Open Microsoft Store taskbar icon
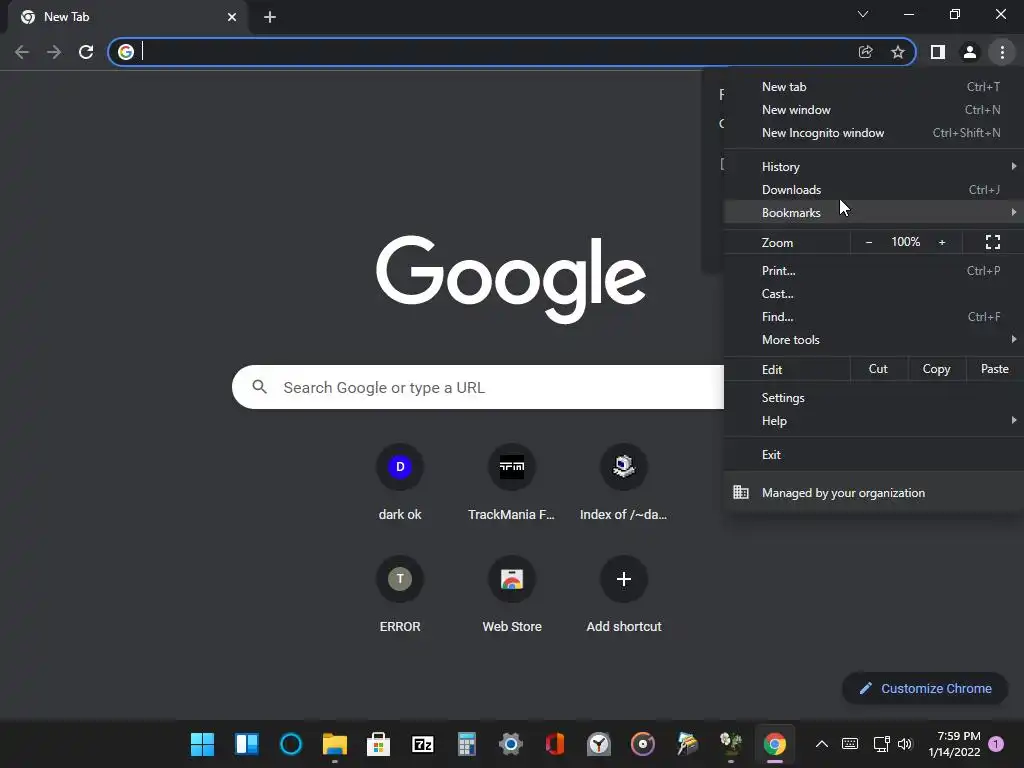 379,744
